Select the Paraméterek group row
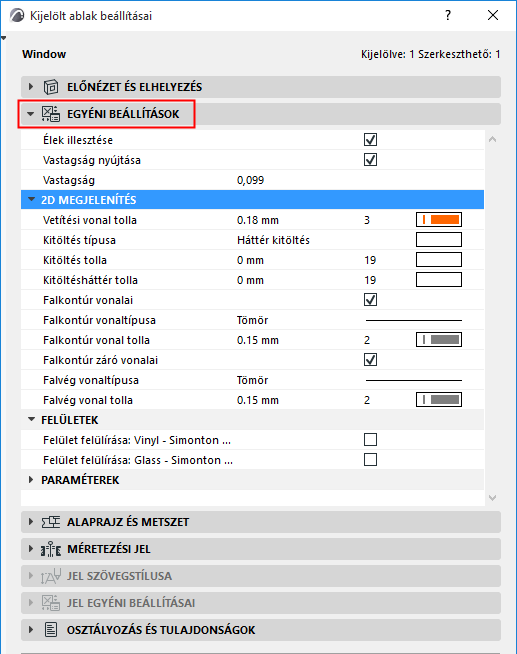 [253, 480]
